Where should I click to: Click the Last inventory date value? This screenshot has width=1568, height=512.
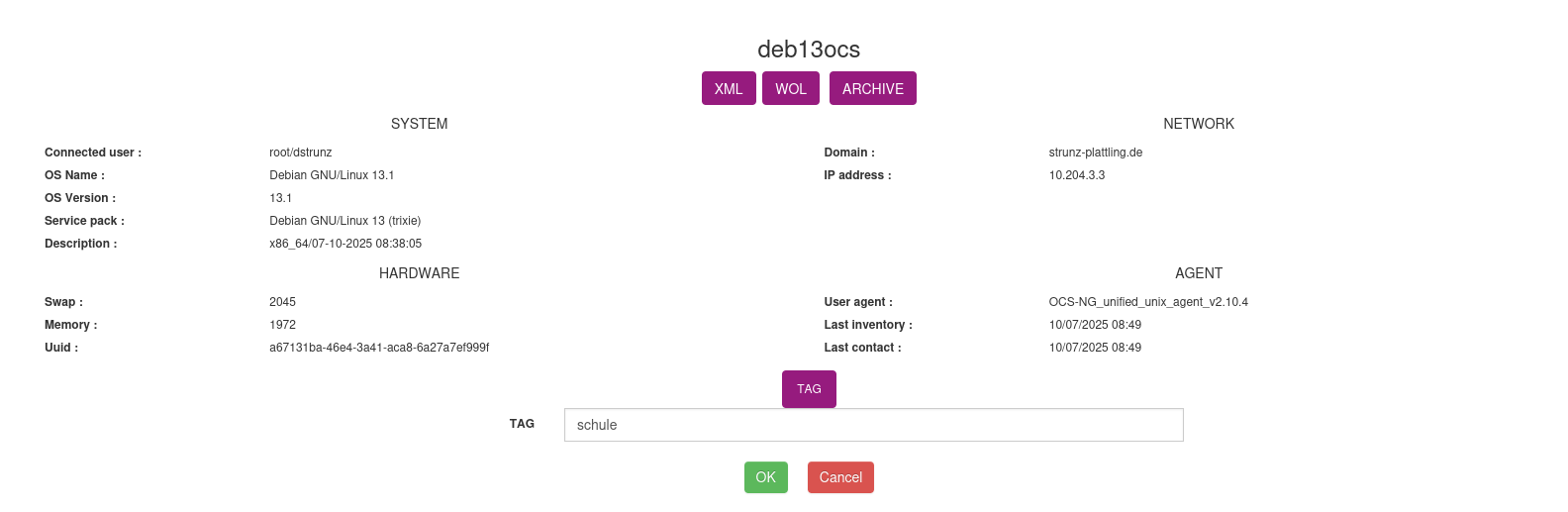pyautogui.click(x=1095, y=325)
